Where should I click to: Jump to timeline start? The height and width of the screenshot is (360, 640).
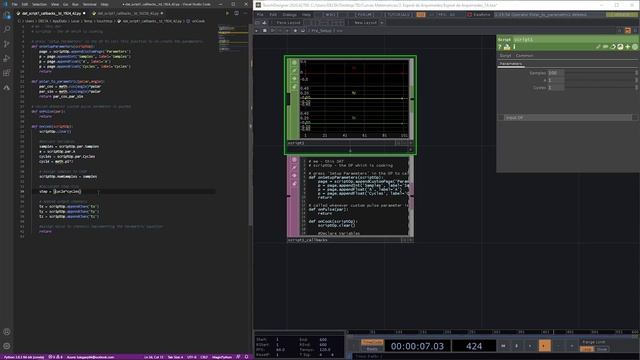coord(503,346)
